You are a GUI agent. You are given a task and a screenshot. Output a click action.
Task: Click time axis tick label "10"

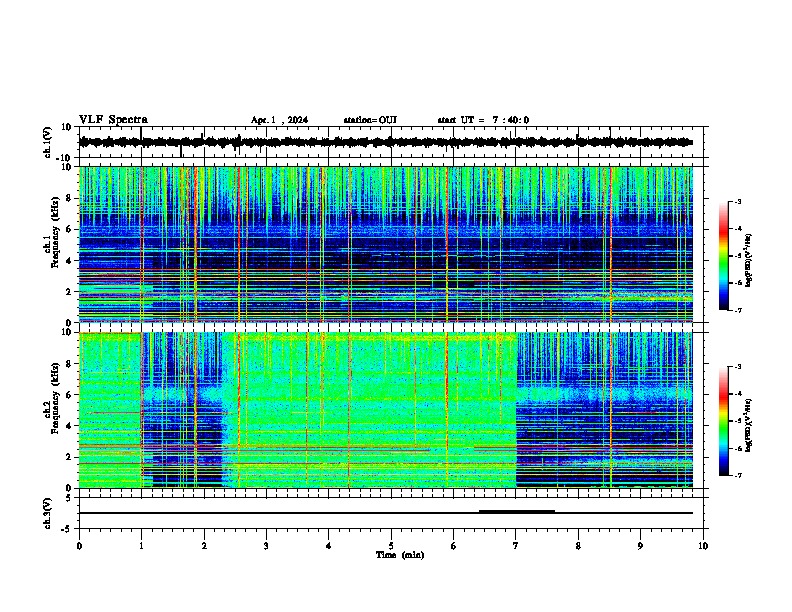703,546
